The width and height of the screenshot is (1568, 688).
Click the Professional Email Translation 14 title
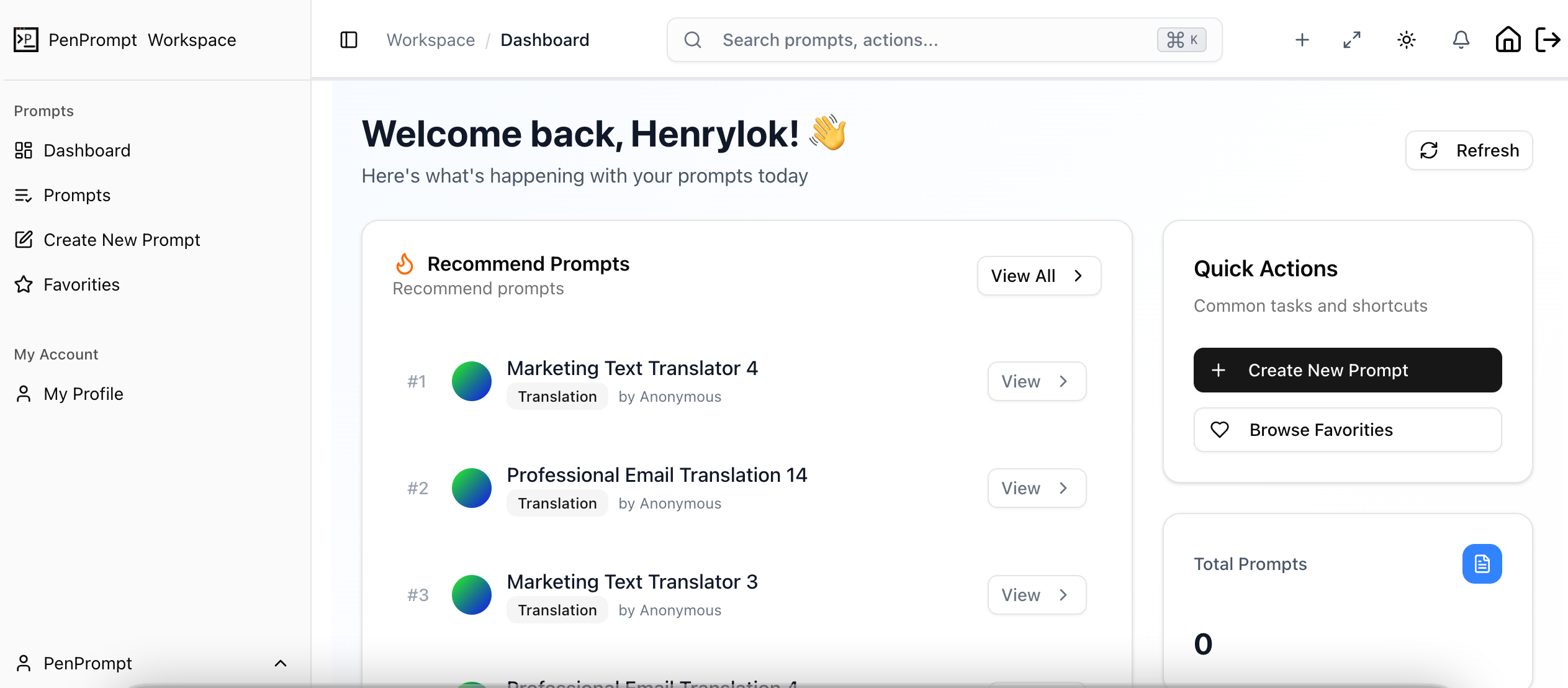[657, 475]
